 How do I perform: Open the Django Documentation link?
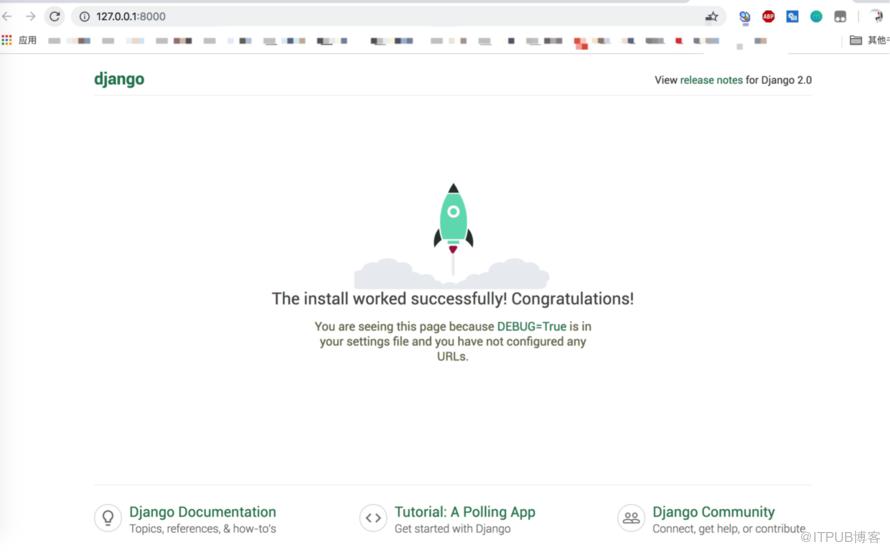[203, 512]
